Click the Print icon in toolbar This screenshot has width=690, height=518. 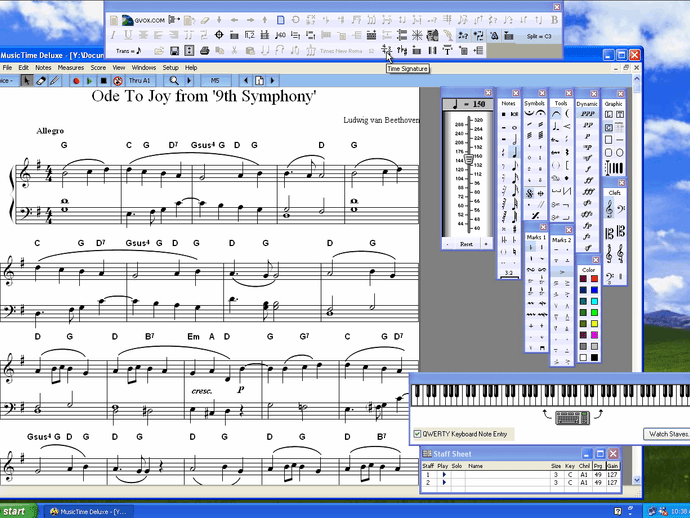tap(204, 51)
